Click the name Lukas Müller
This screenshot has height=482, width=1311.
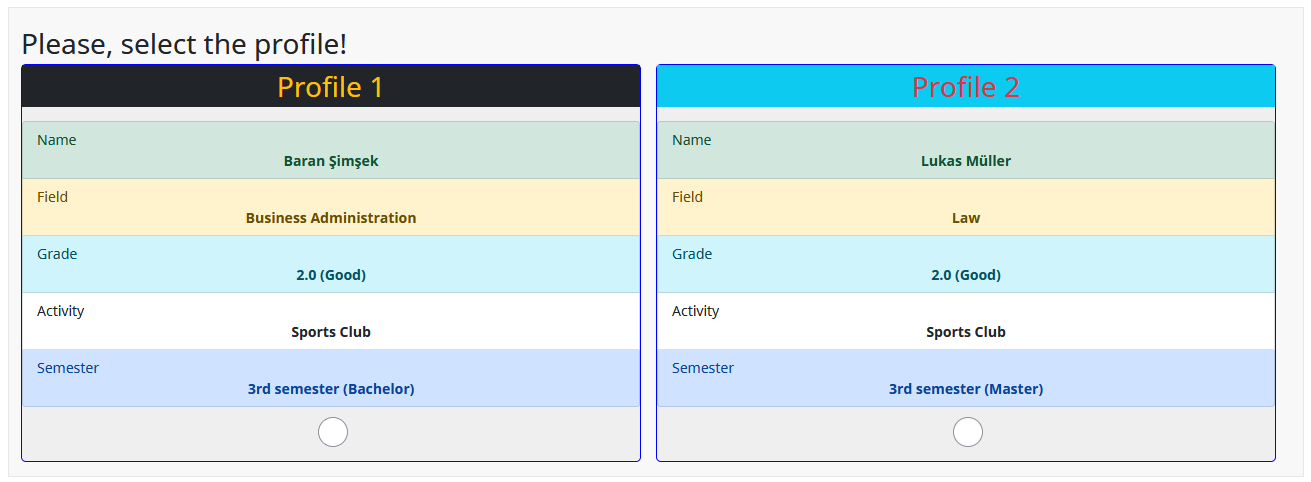(x=966, y=161)
